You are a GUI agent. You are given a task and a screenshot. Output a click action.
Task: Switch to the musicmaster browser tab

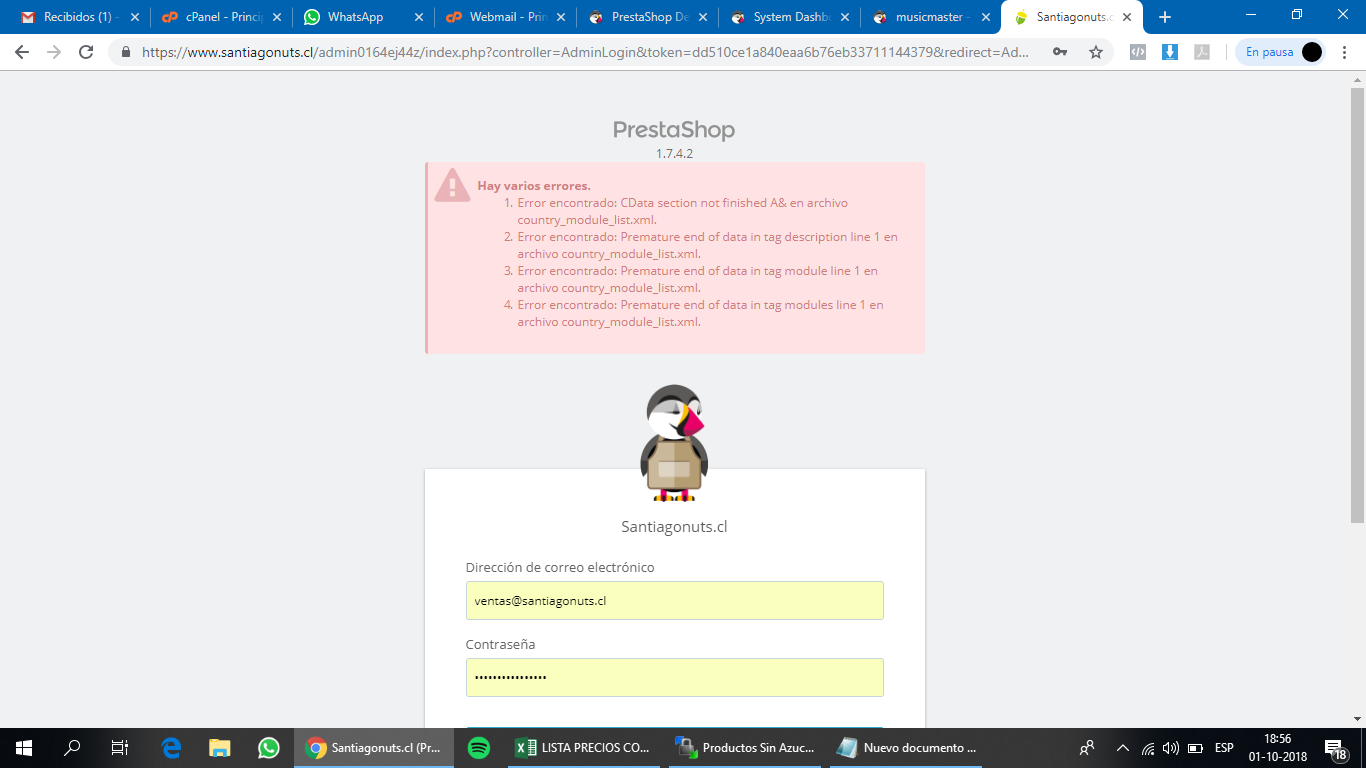pos(930,17)
